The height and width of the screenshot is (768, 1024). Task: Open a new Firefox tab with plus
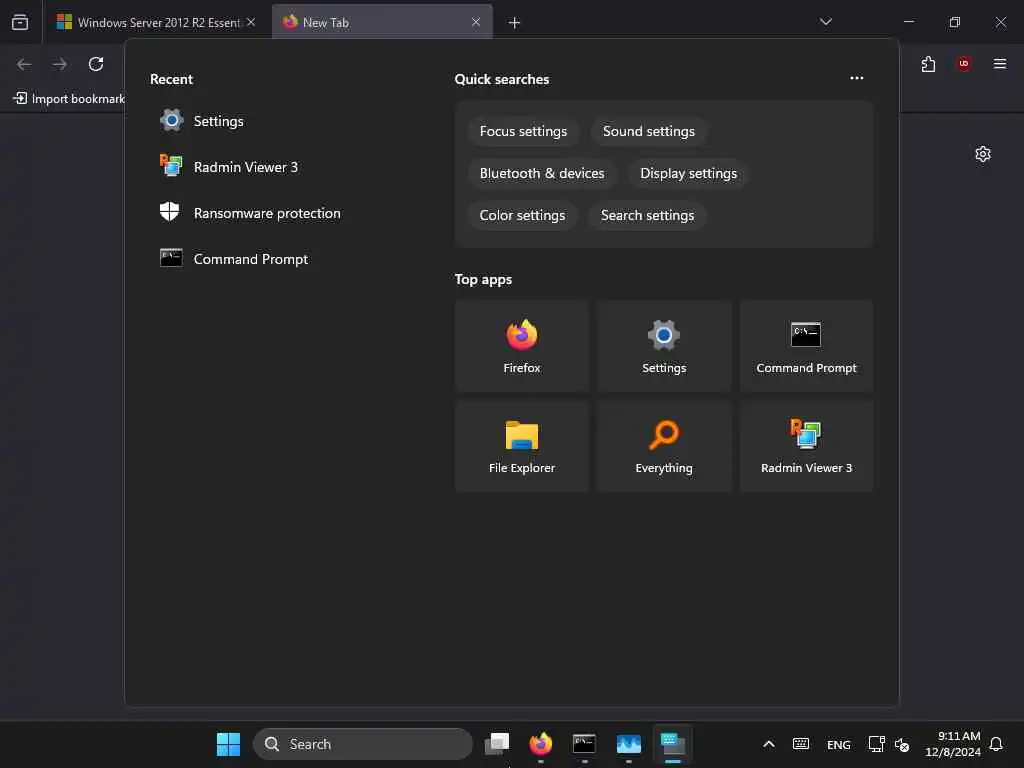[x=515, y=23]
